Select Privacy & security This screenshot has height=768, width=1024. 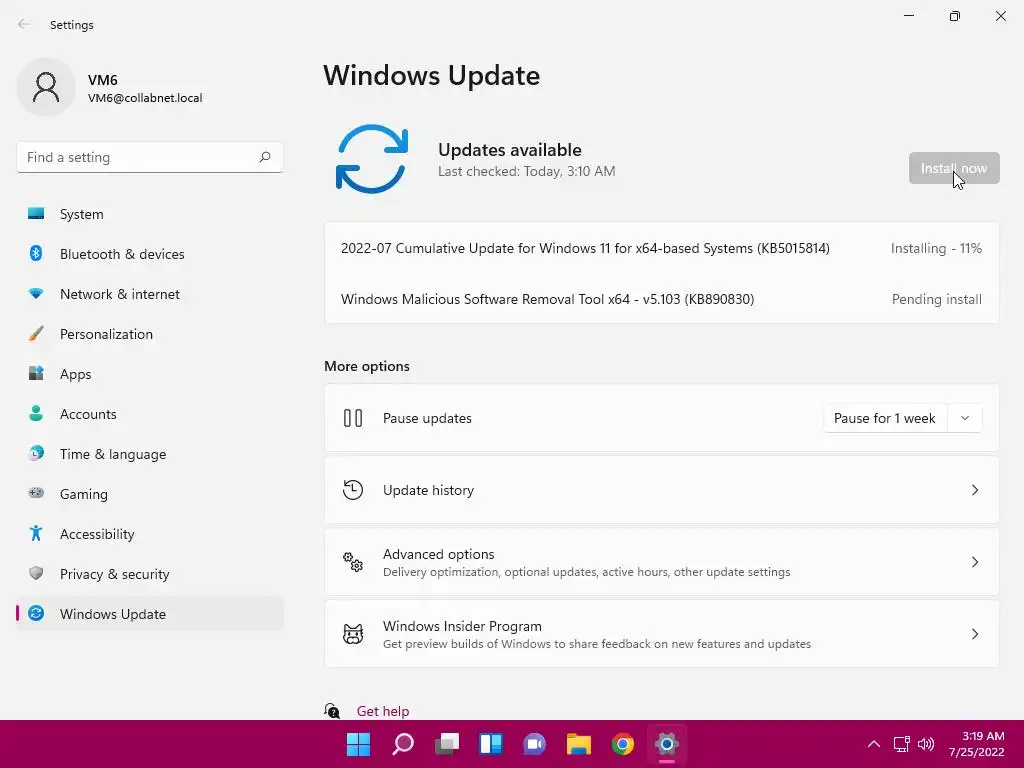(x=150, y=573)
